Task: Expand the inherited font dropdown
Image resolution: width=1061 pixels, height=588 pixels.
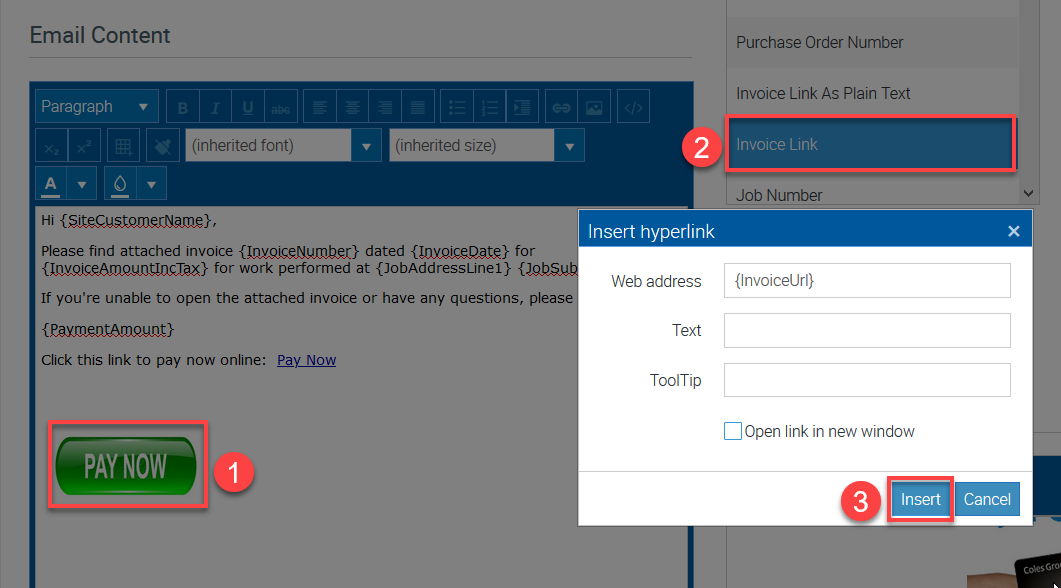Action: (366, 146)
